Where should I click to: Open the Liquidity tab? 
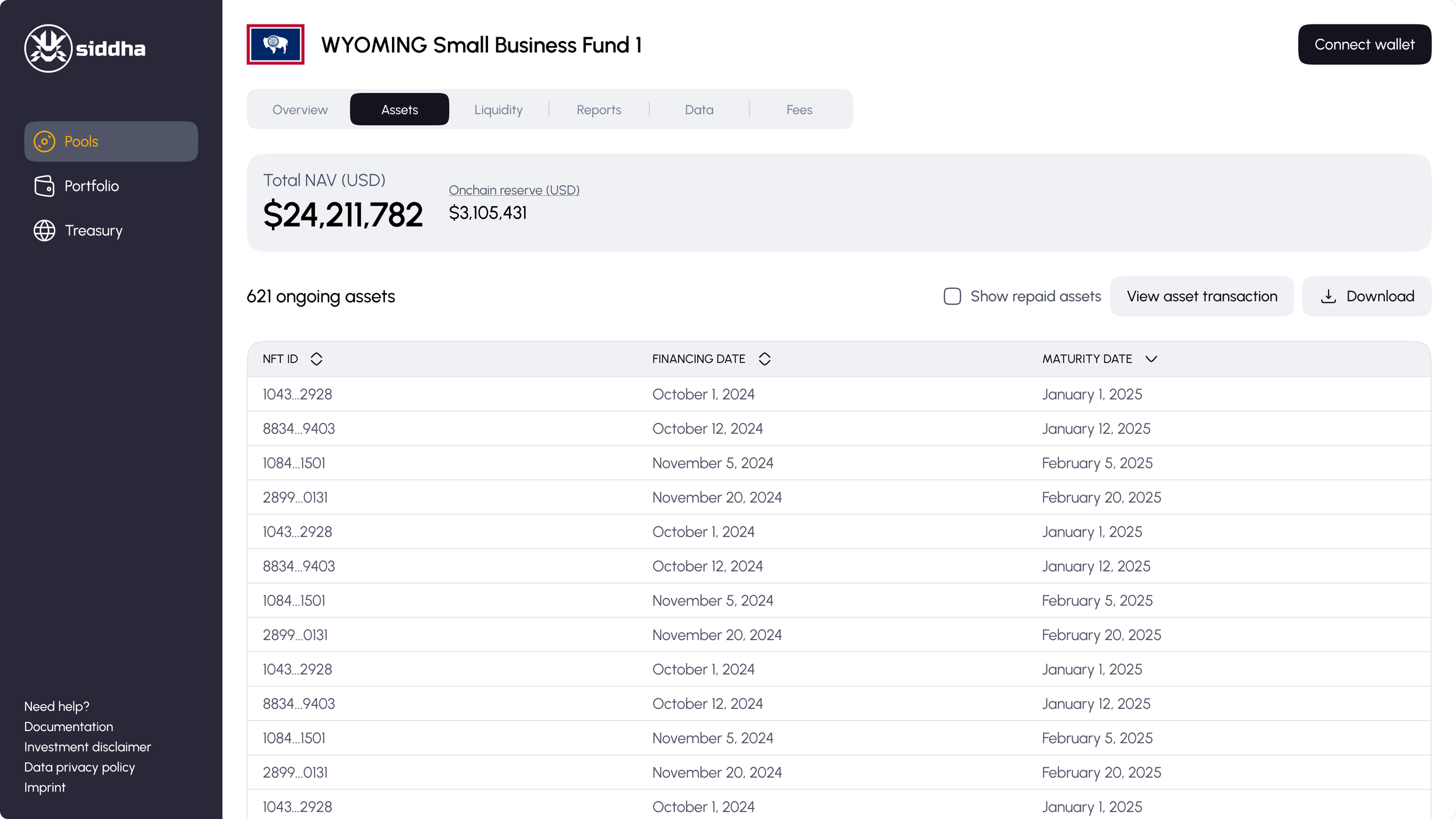[x=499, y=110]
